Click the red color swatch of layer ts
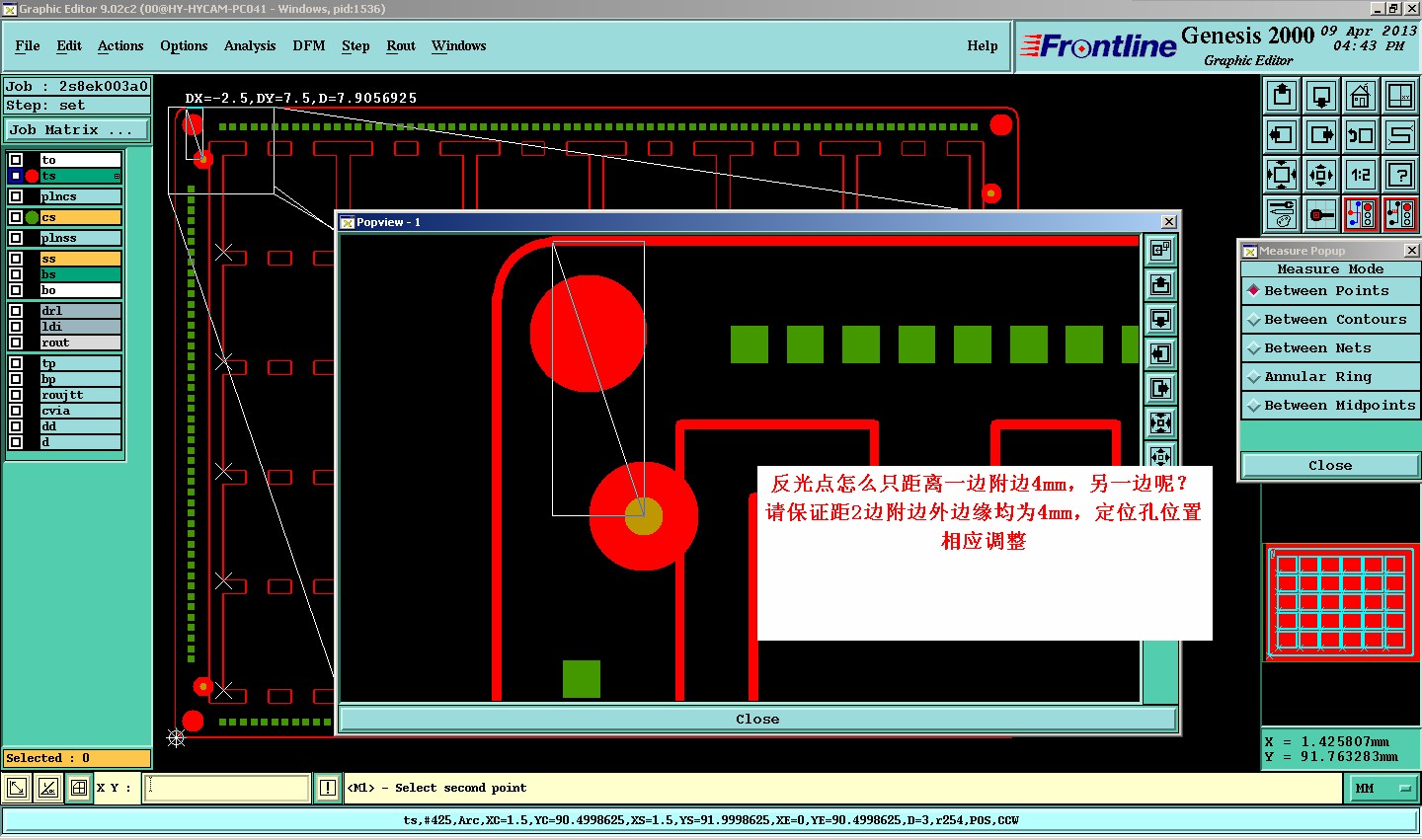This screenshot has width=1422, height=840. (x=32, y=176)
